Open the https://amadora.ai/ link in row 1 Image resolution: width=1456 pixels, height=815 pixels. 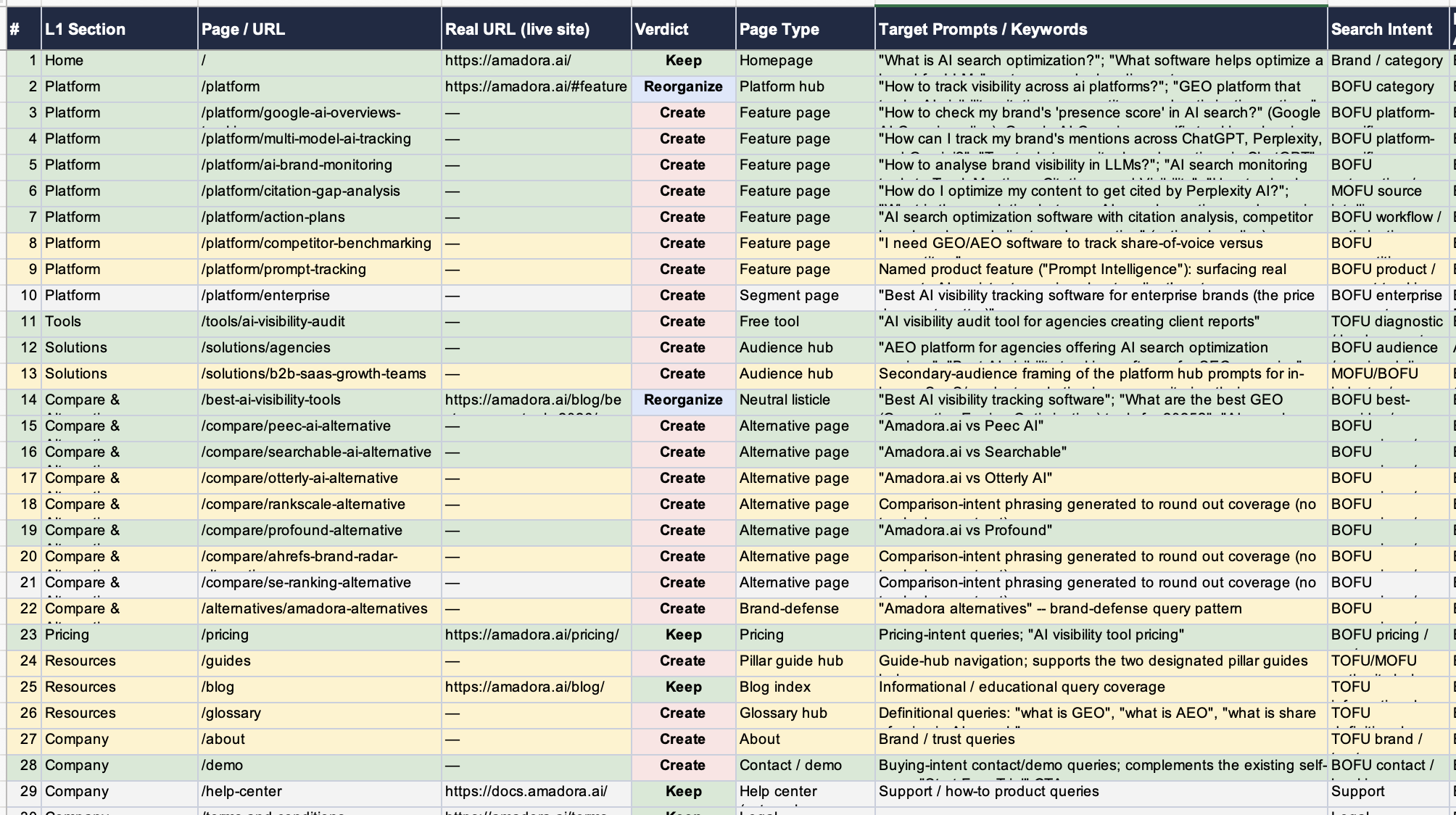(508, 61)
